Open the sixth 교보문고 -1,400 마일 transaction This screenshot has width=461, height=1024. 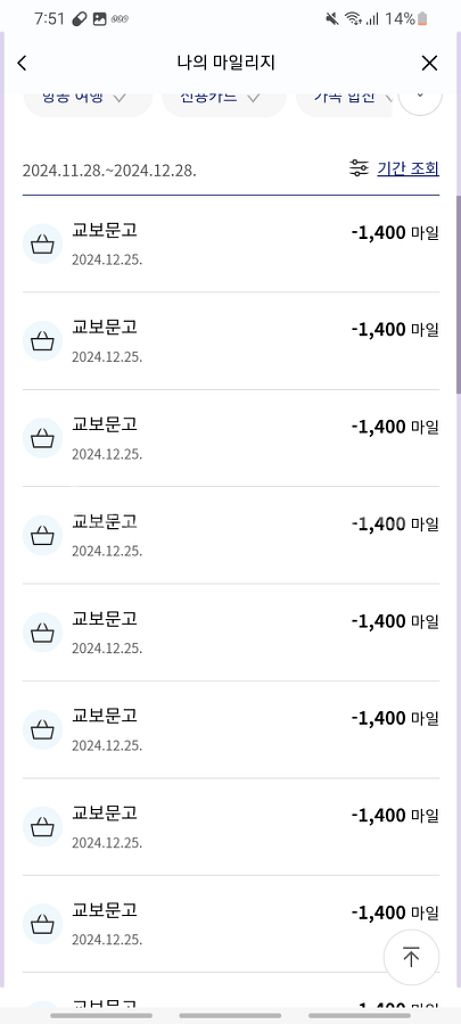coord(230,729)
